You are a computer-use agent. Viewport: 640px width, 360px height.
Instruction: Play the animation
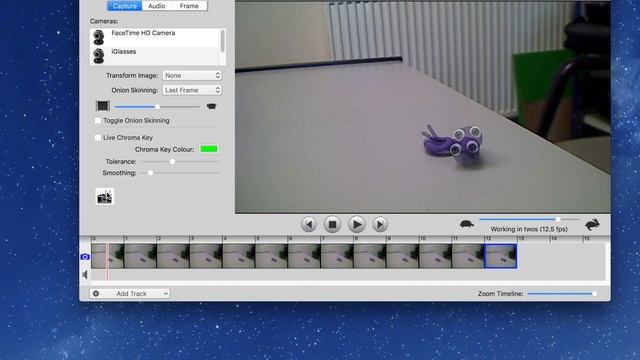[357, 224]
